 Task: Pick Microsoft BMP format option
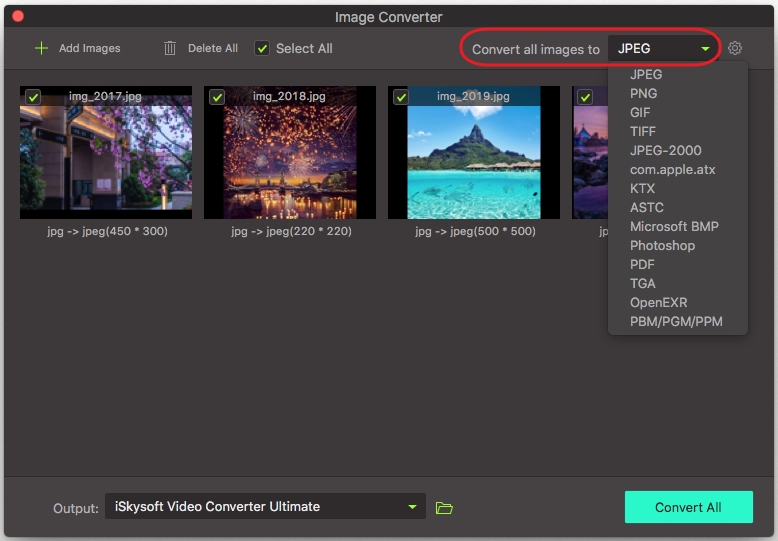pyautogui.click(x=674, y=226)
